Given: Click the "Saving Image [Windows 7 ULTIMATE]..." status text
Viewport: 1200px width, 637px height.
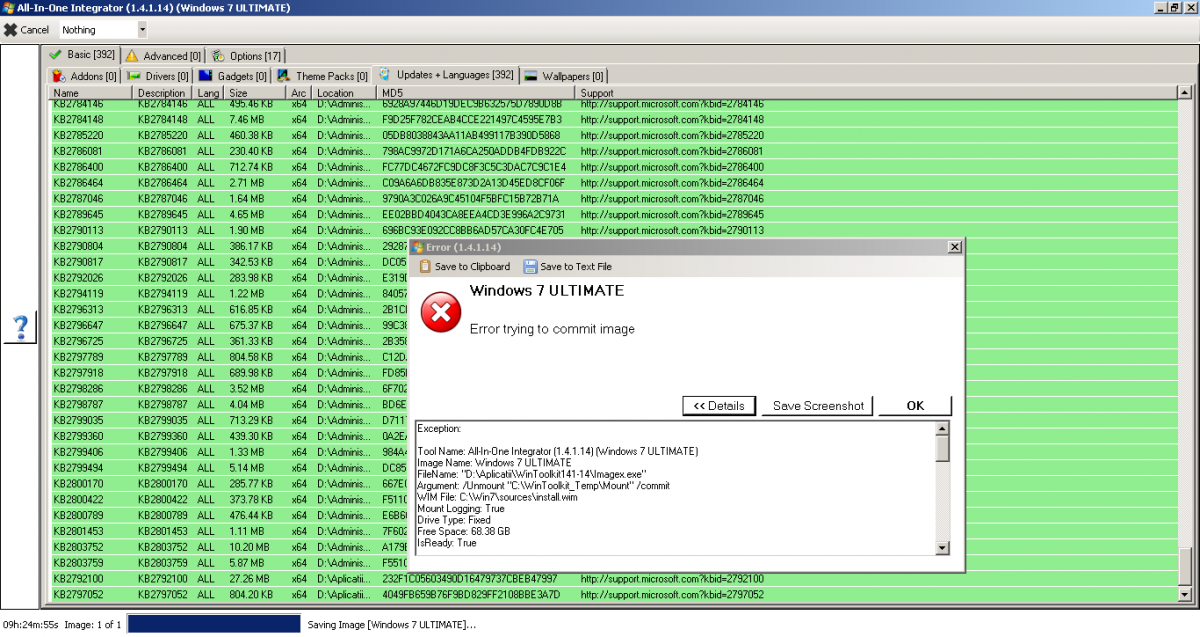Looking at the screenshot, I should [392, 625].
